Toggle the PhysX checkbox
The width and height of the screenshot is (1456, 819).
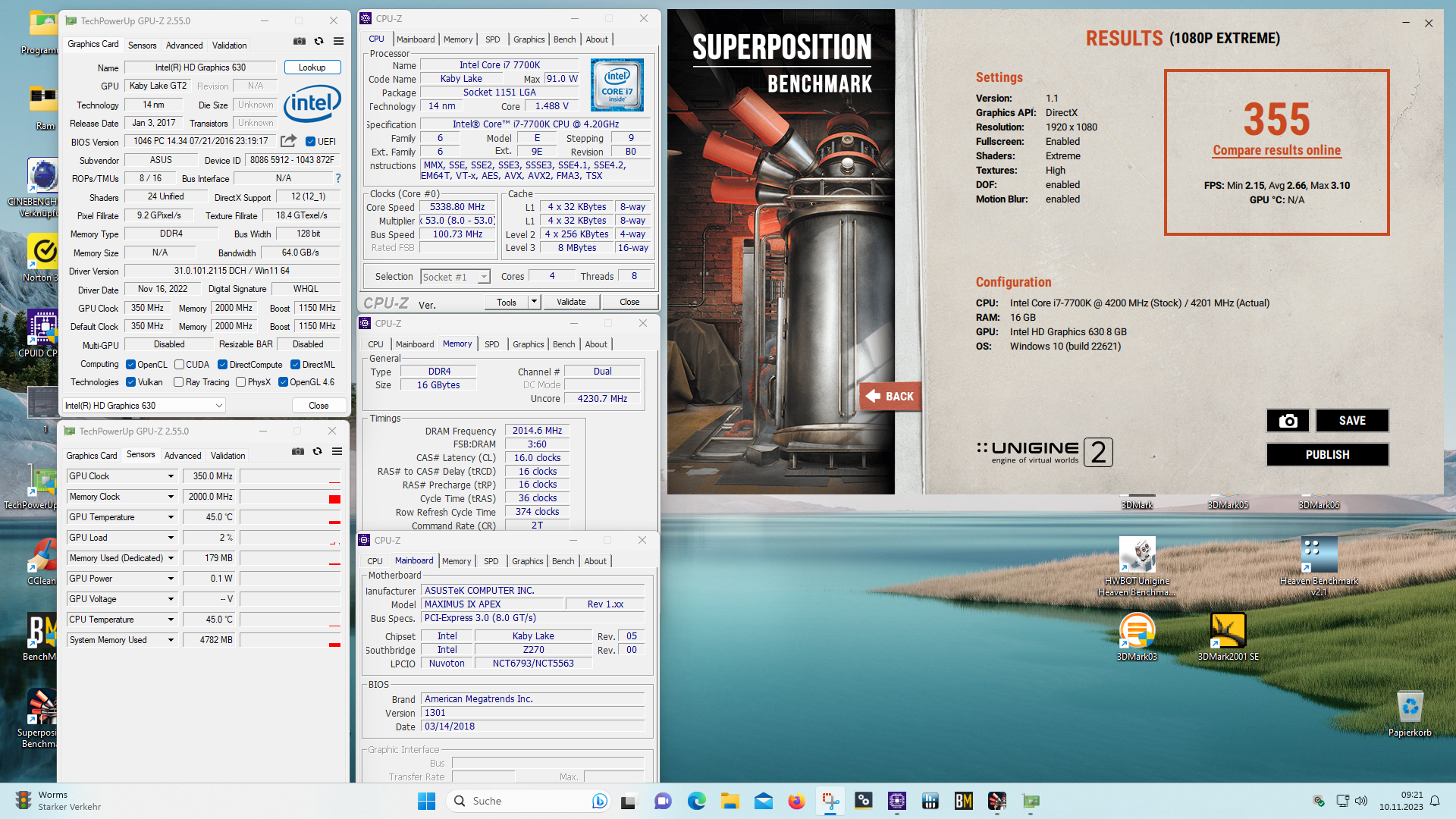pyautogui.click(x=240, y=382)
